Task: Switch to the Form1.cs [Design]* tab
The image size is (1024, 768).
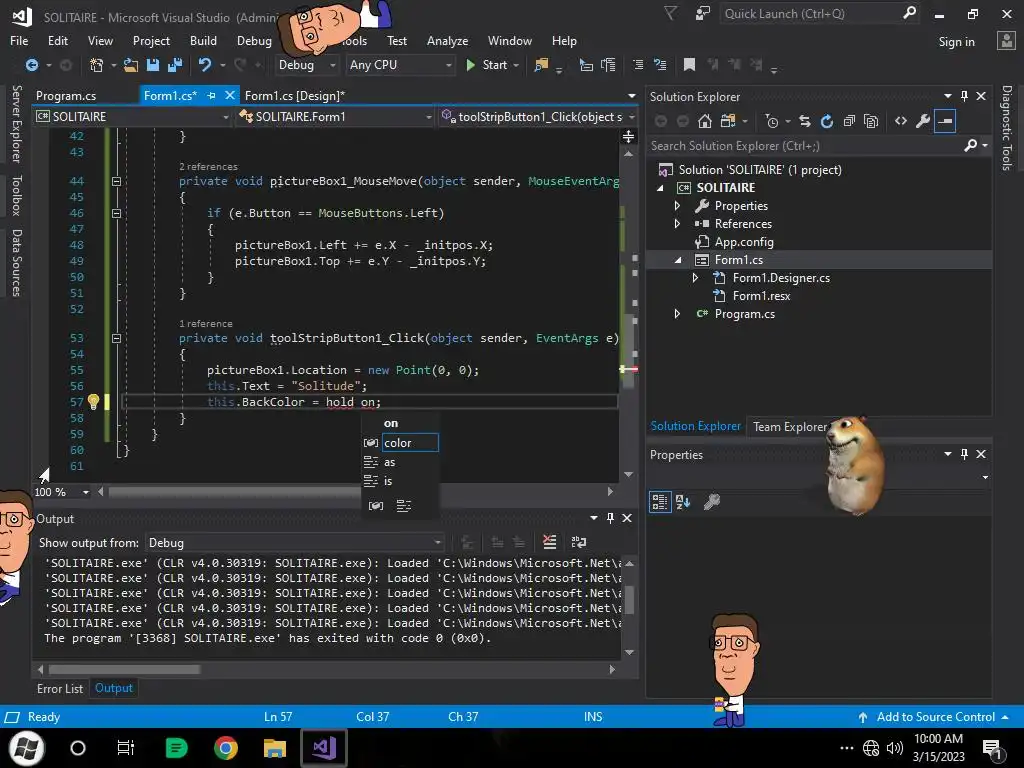Action: (295, 95)
